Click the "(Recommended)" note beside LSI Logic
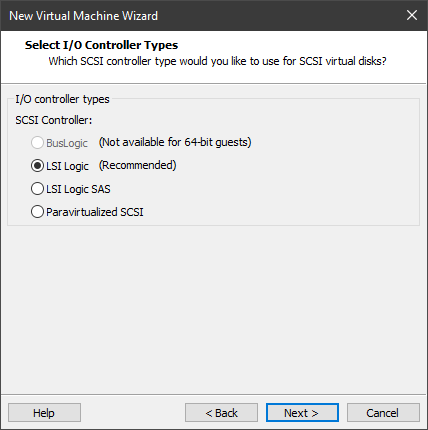The image size is (428, 430). click(138, 165)
